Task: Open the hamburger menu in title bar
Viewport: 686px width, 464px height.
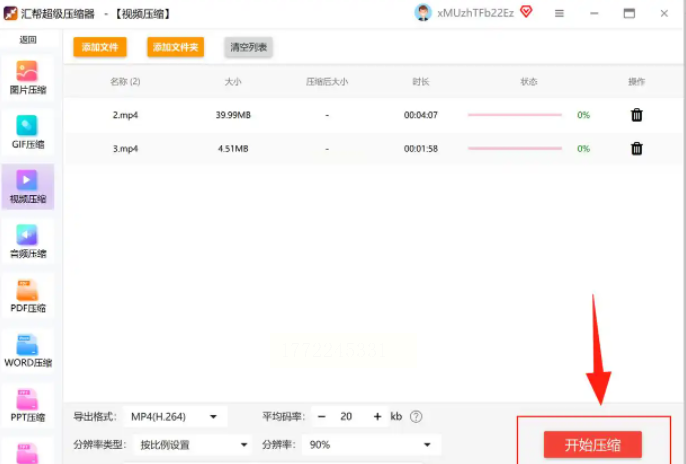Action: (559, 14)
